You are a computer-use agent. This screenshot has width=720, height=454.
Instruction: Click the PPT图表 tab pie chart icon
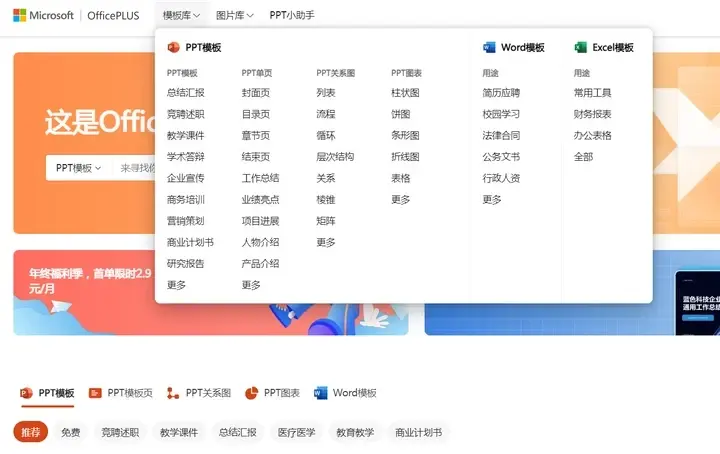[251, 393]
